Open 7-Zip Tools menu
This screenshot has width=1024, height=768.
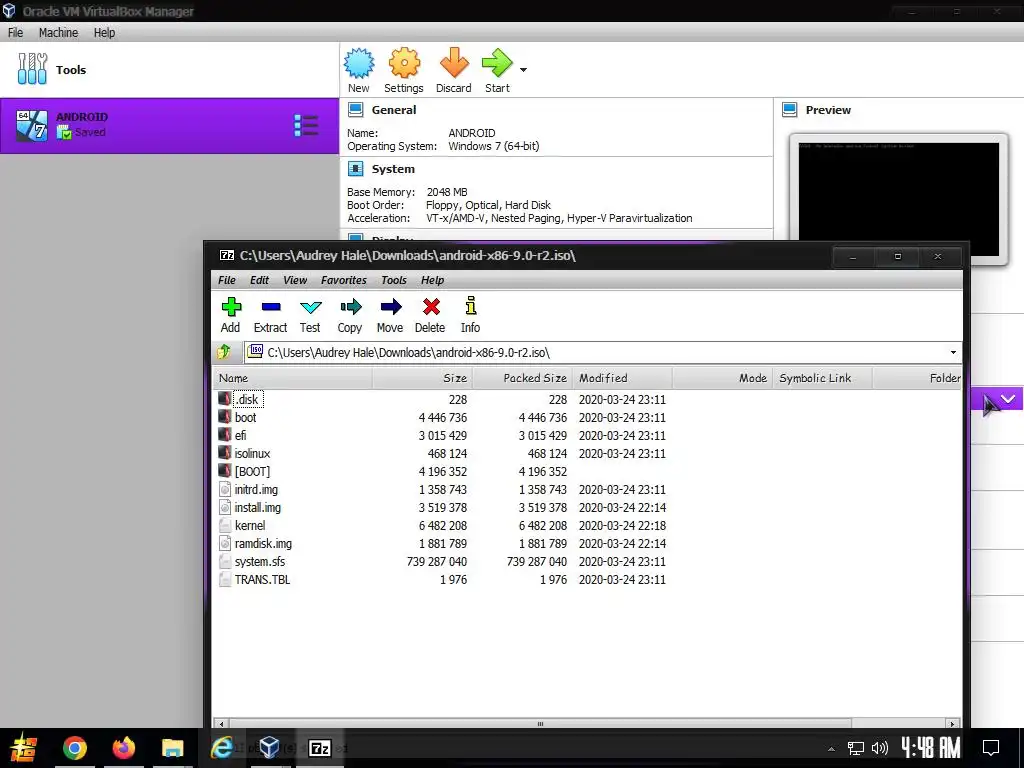pos(394,280)
